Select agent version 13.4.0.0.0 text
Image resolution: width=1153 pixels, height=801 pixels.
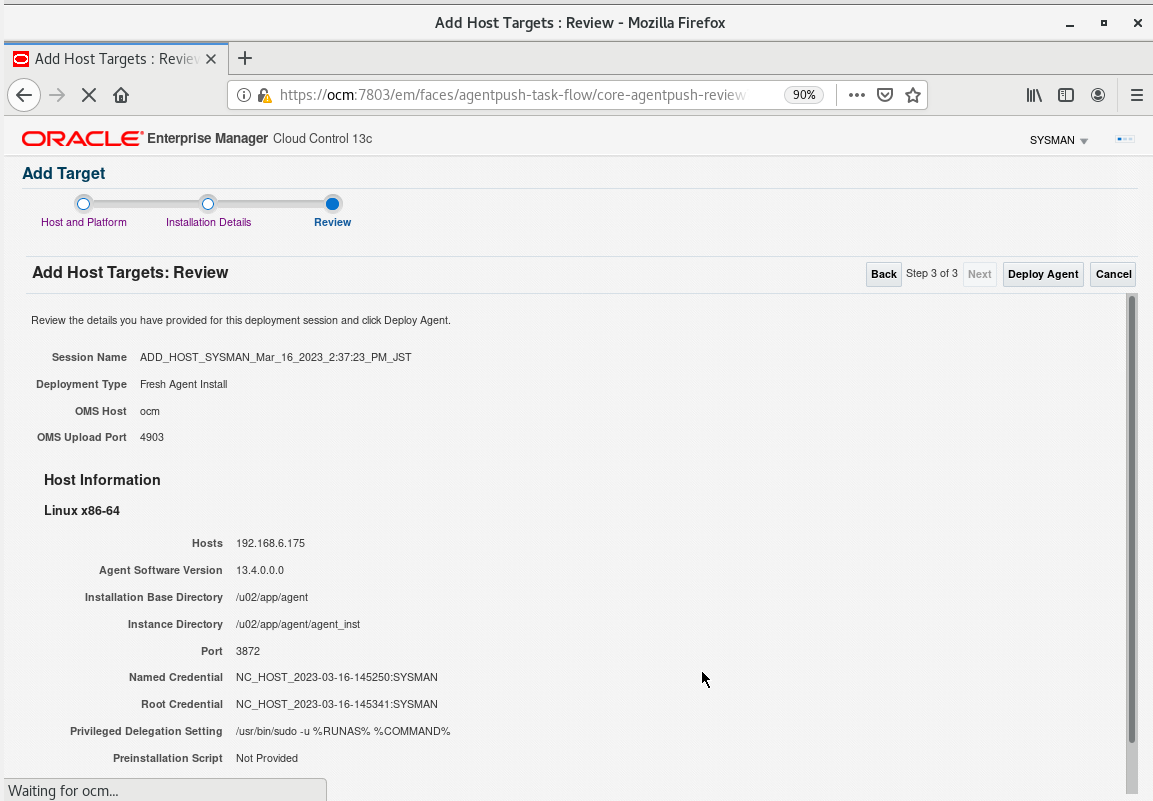(260, 571)
